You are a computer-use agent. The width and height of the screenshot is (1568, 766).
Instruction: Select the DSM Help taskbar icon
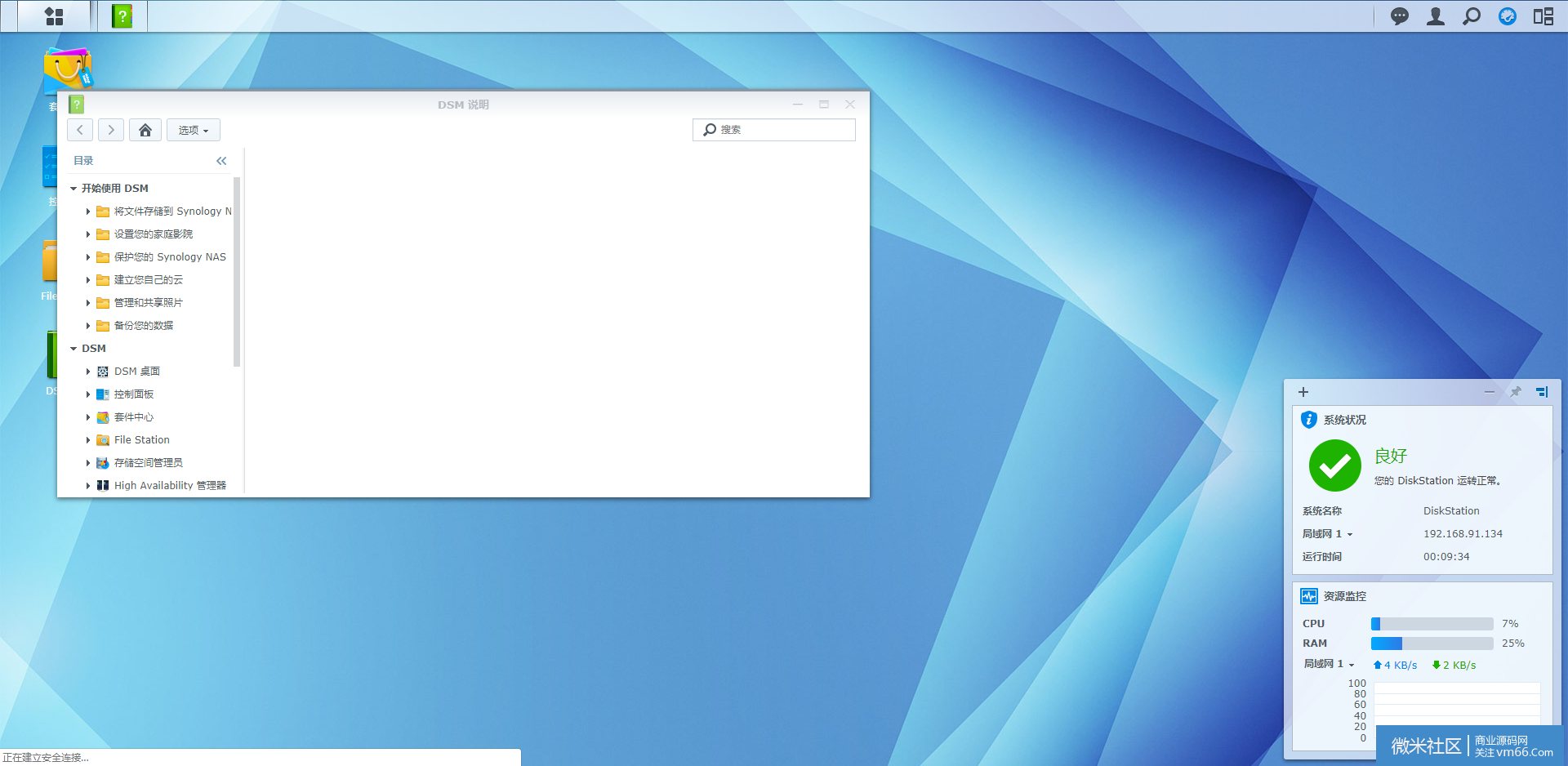click(x=122, y=16)
